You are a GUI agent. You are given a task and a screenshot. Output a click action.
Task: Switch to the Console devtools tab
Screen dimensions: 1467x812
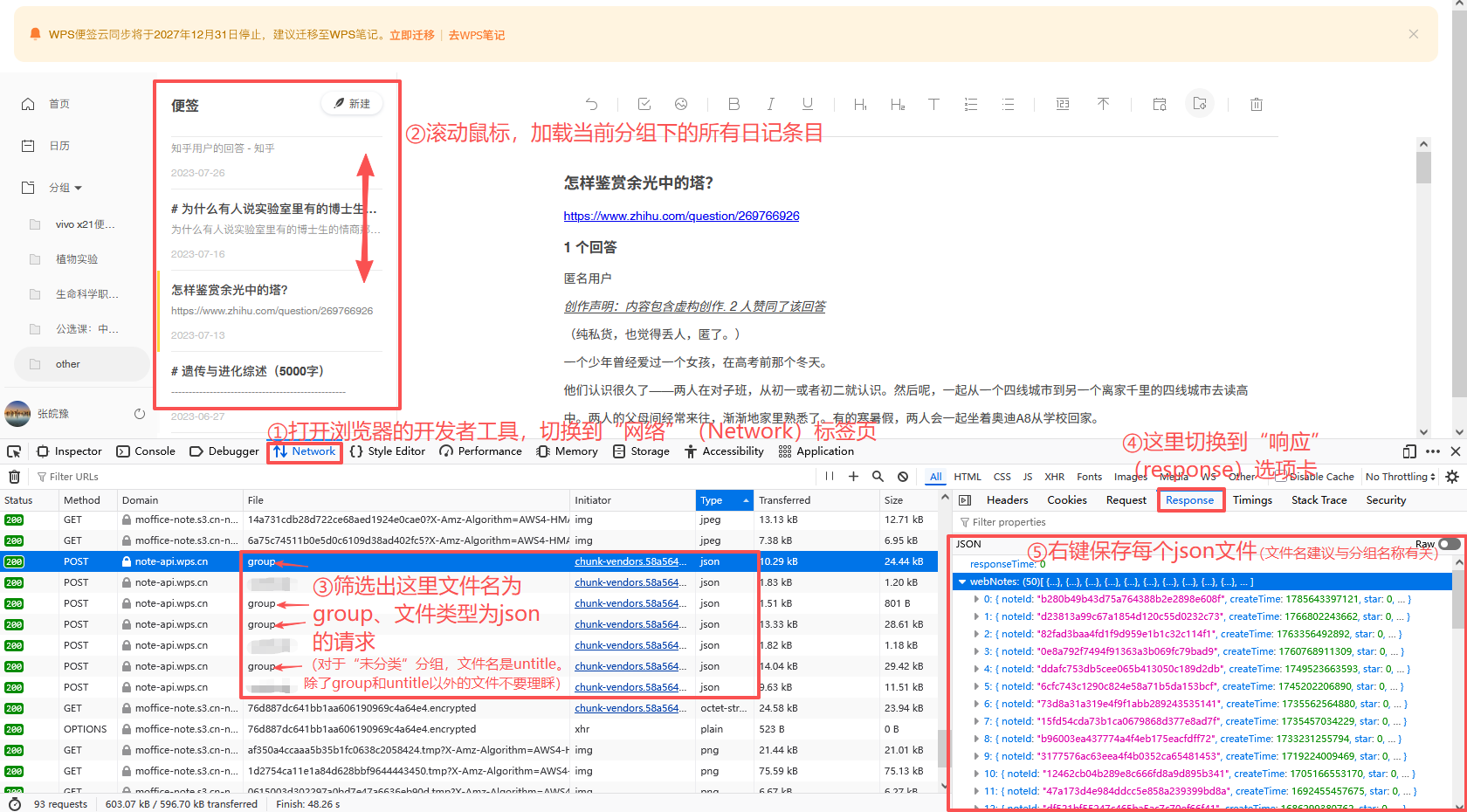[146, 451]
